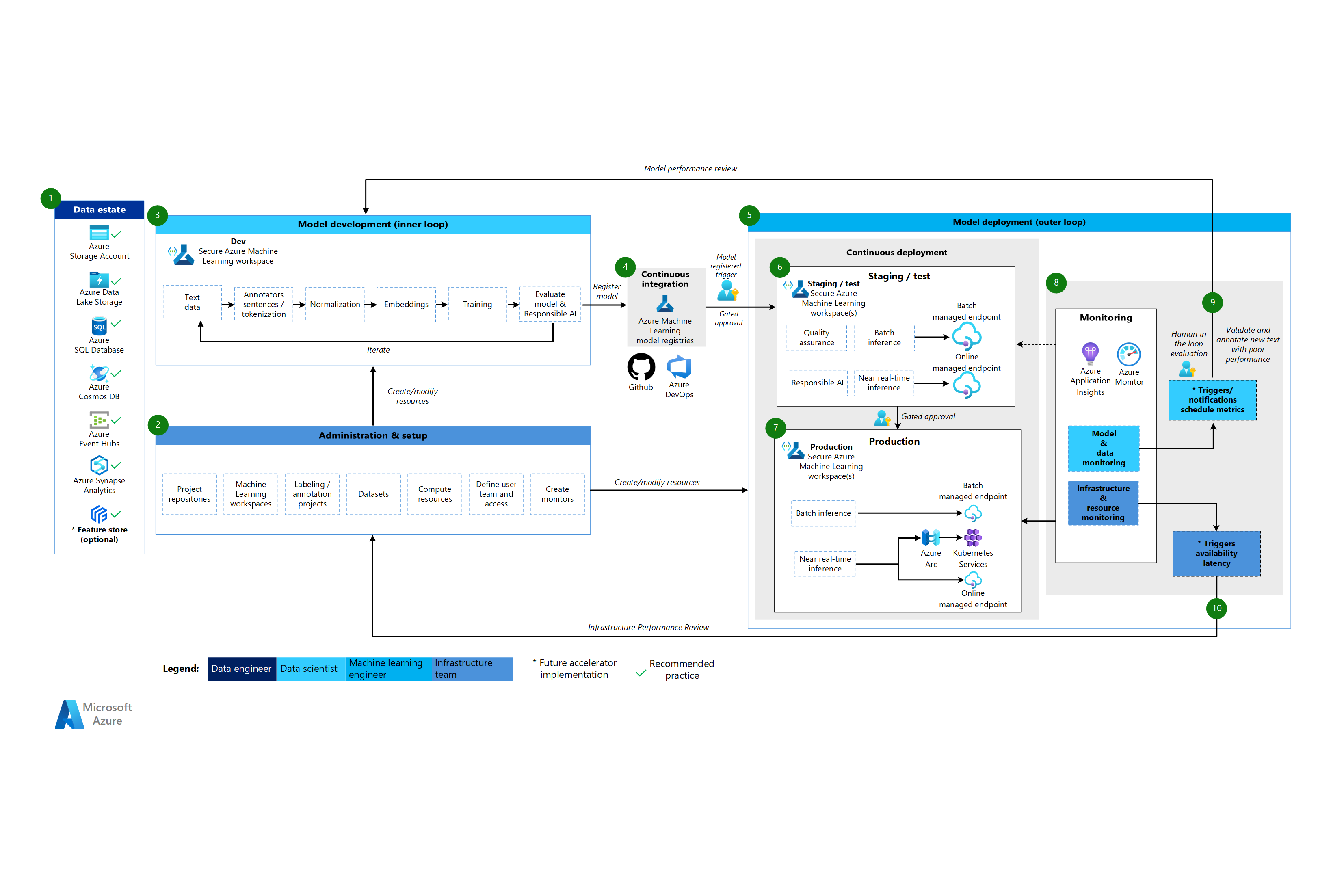1344x896 pixels.
Task: Select the Machine Learning workspaces box
Action: point(251,494)
